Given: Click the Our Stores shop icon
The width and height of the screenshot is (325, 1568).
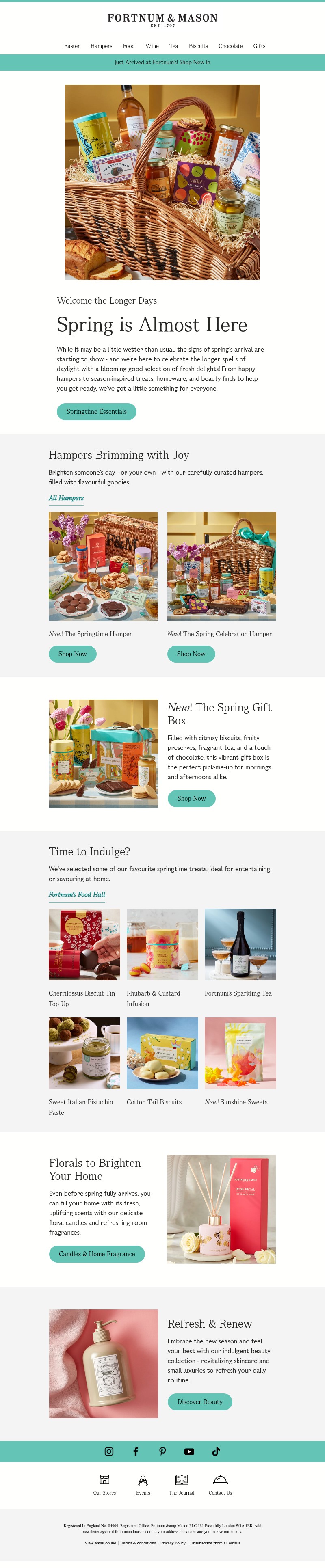Looking at the screenshot, I should tap(105, 1479).
